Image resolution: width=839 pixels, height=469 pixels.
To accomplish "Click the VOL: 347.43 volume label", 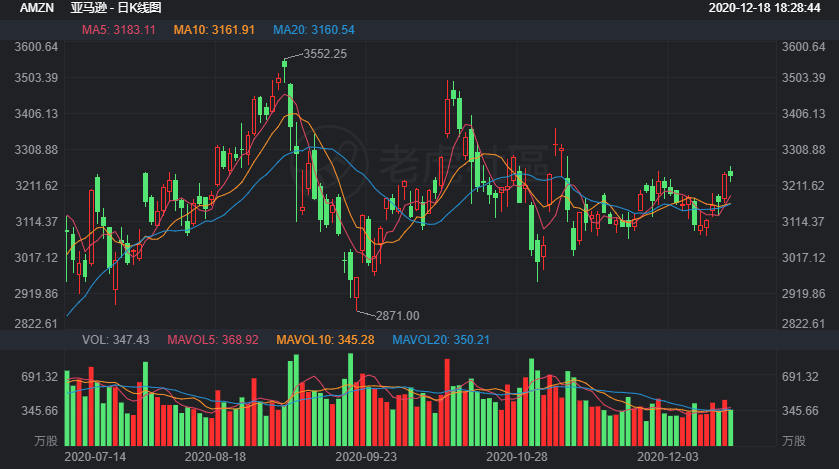I will point(116,340).
